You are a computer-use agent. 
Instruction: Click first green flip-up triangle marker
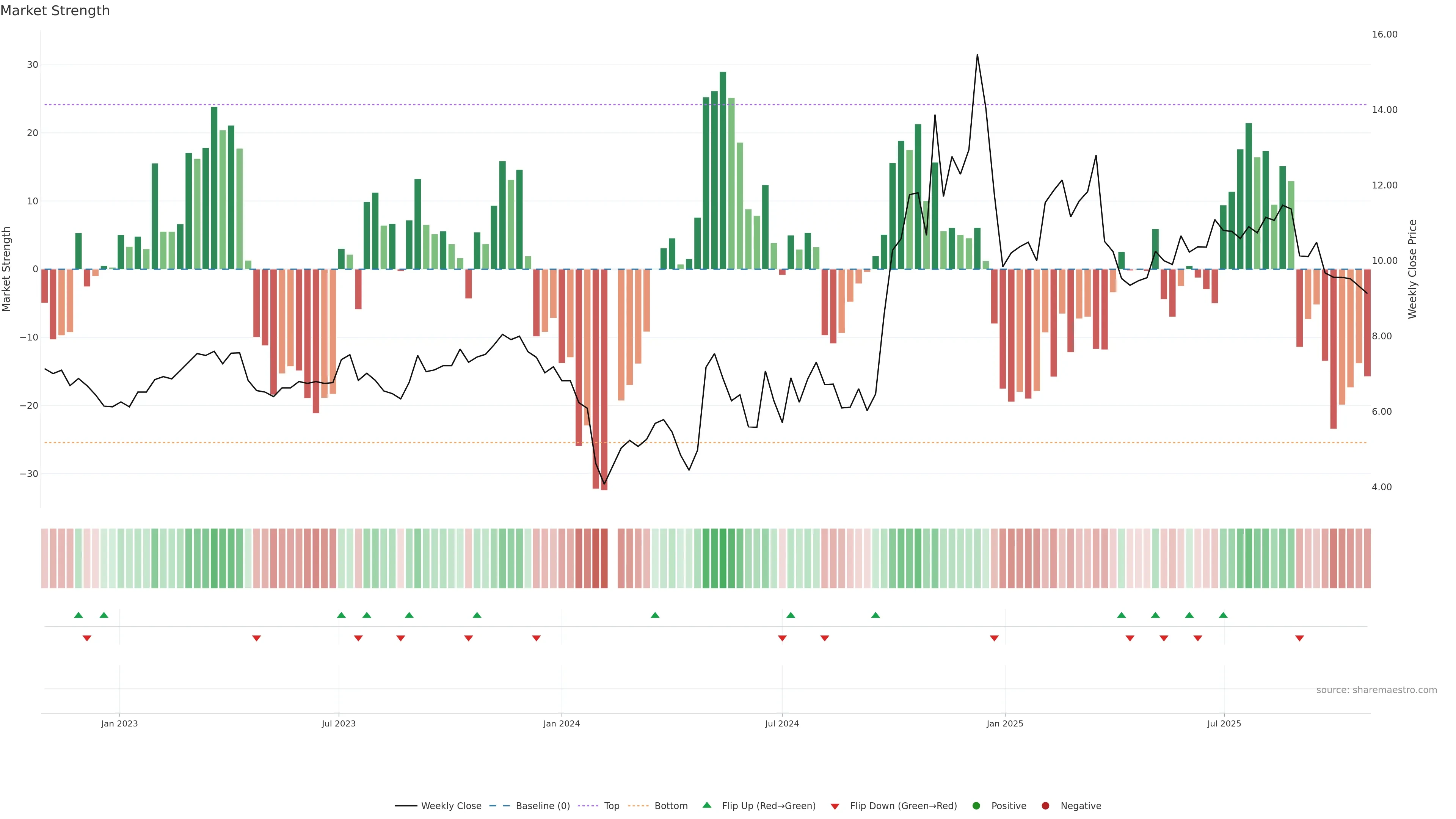click(78, 615)
